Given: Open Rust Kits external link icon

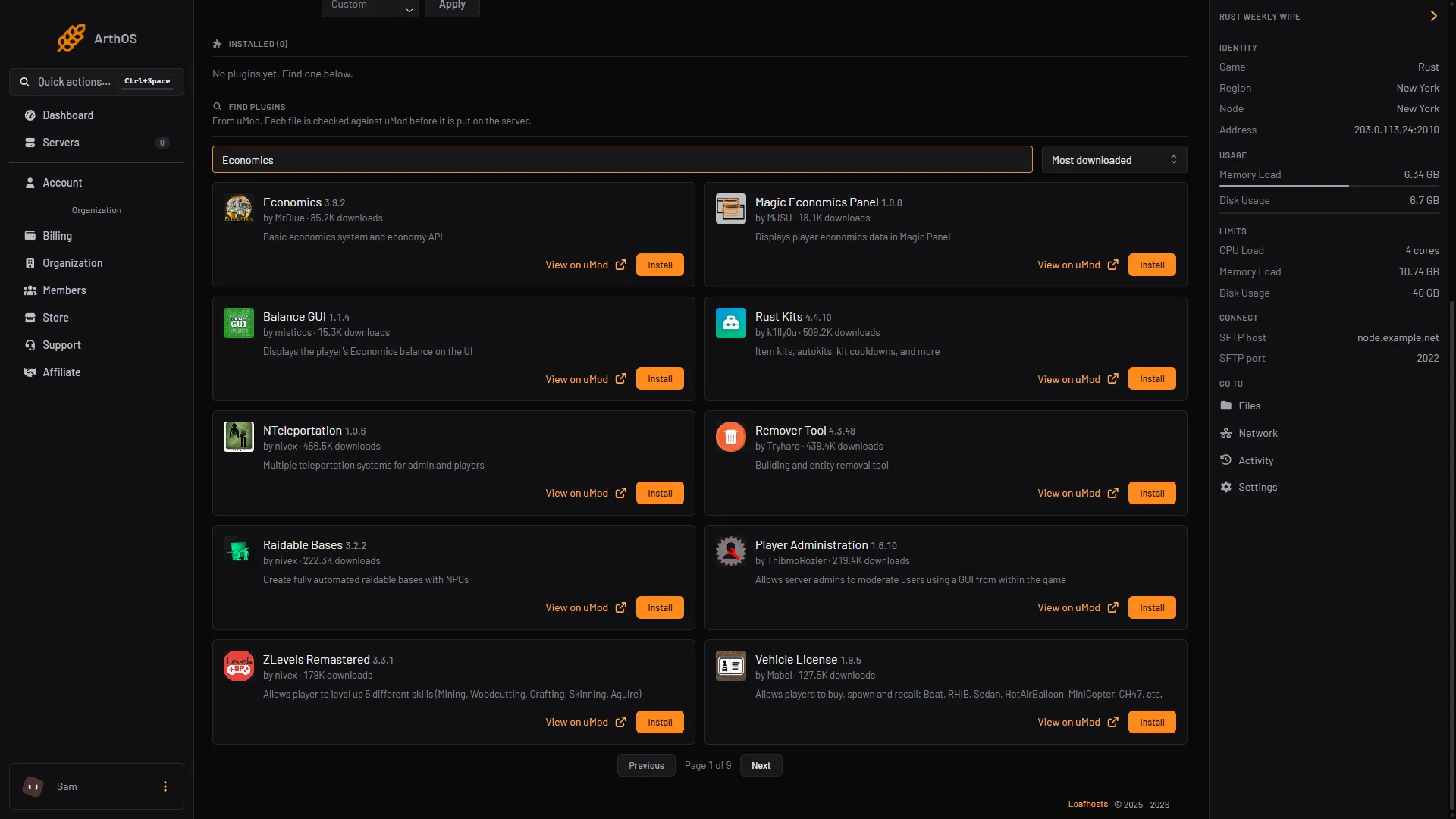Looking at the screenshot, I should (1113, 379).
